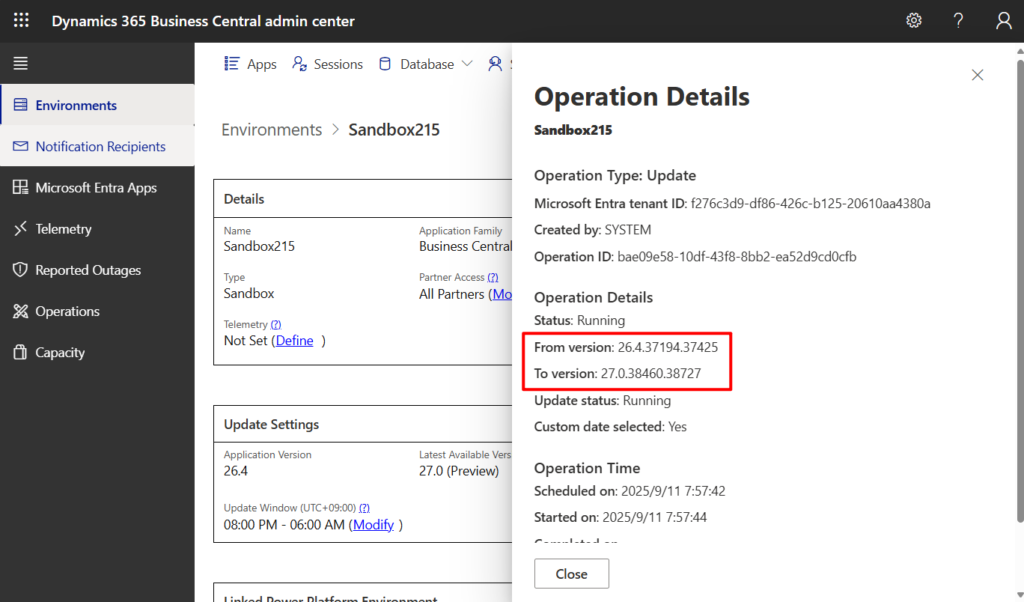Viewport: 1024px width, 602px height.
Task: Open Microsoft Entra Apps section
Action: (x=96, y=188)
